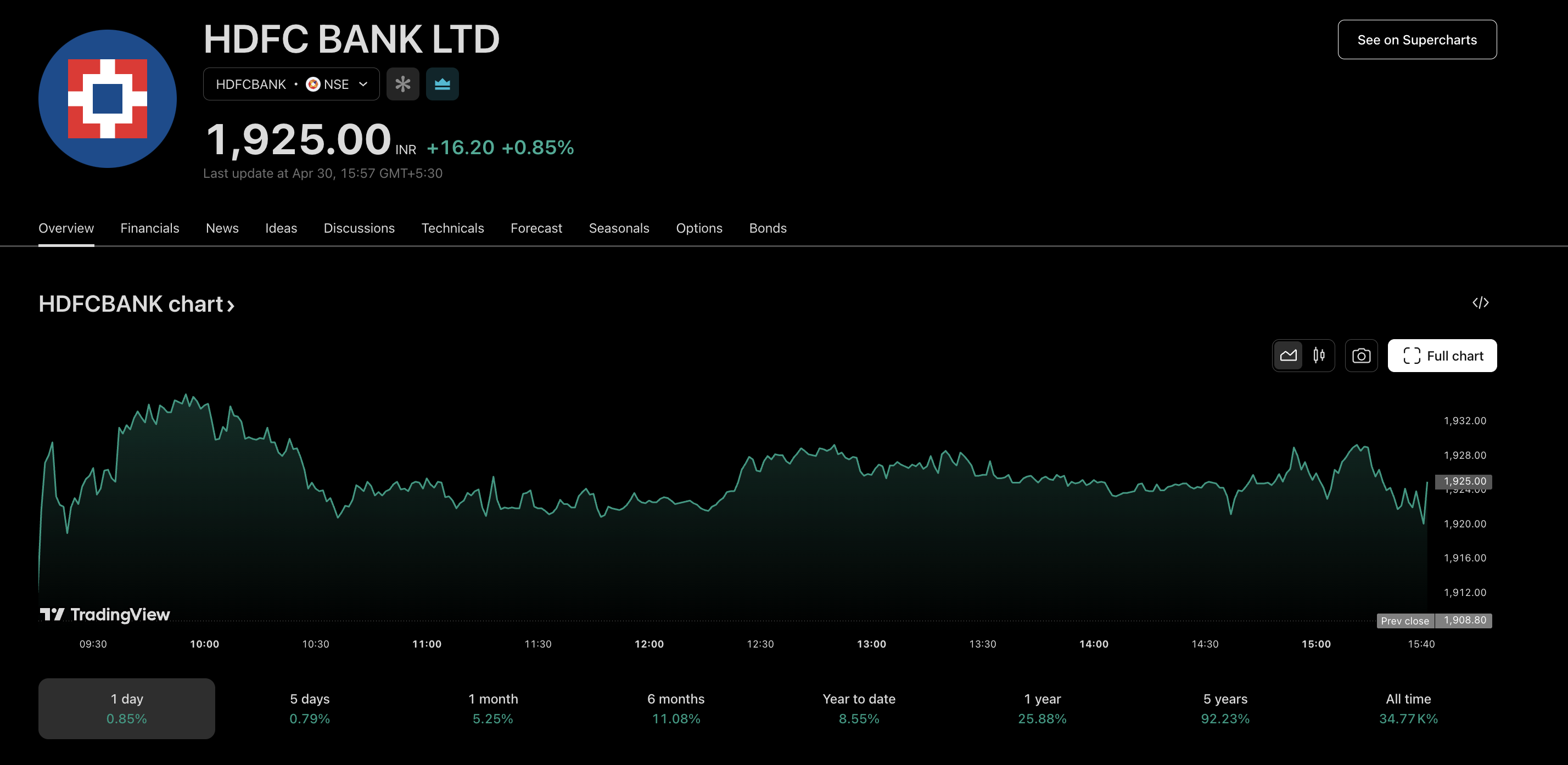1568x765 pixels.
Task: View the Seasonals tab
Action: [619, 228]
